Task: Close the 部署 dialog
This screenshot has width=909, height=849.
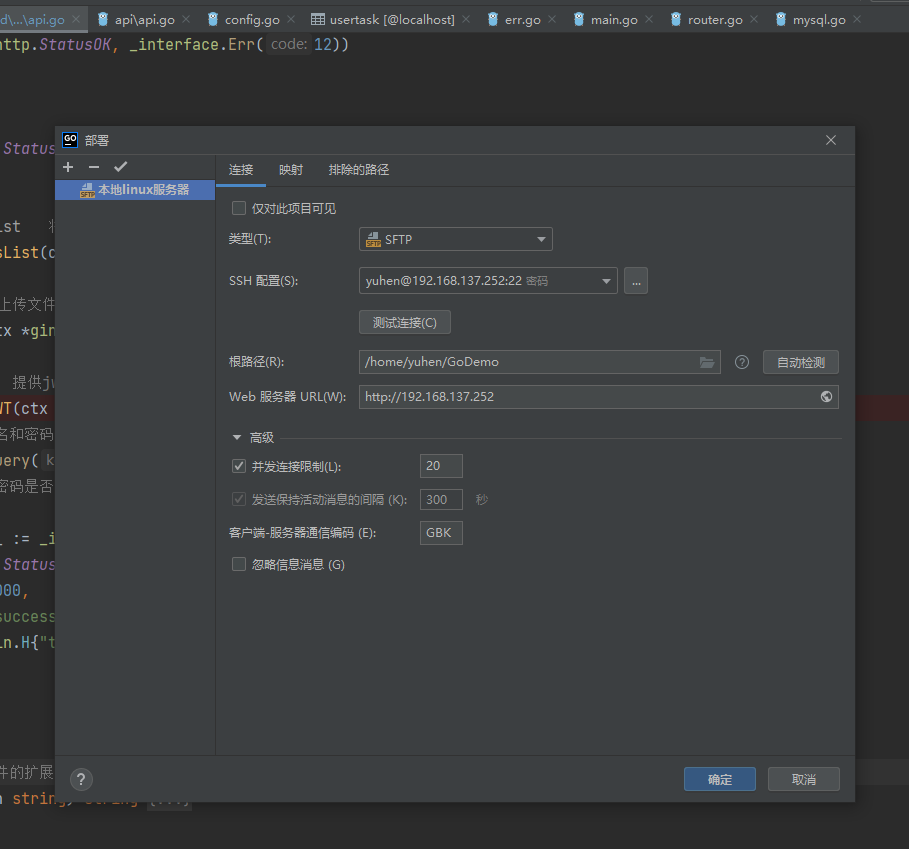Action: click(x=831, y=140)
